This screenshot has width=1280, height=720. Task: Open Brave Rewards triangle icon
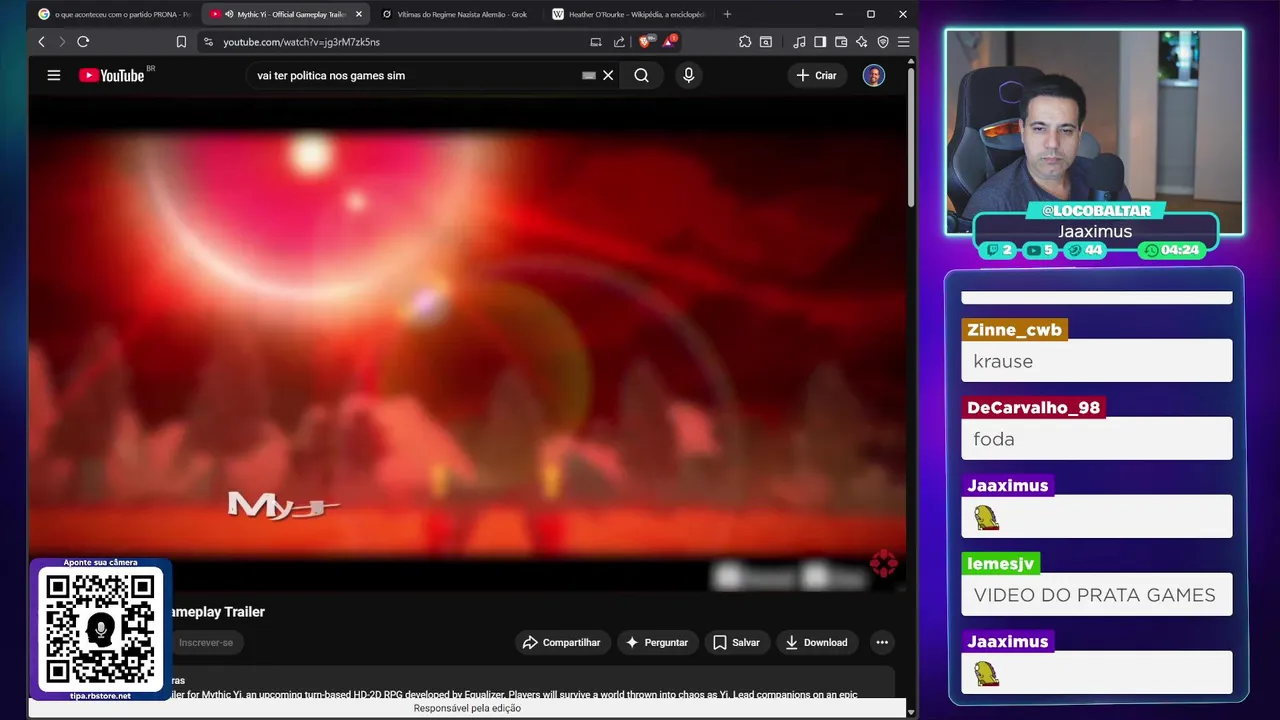[x=669, y=42]
